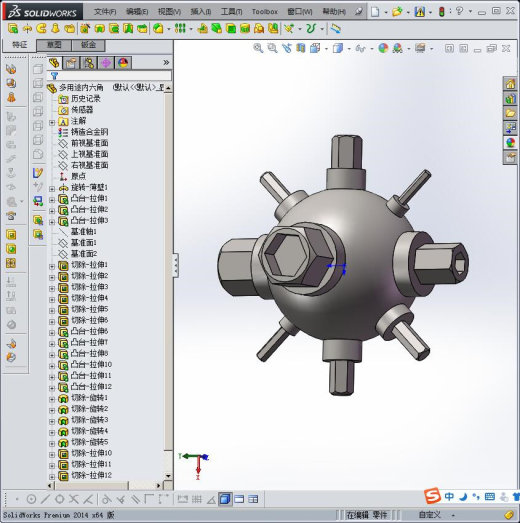Open the 工具(T) menu
The image size is (520, 523).
pos(231,12)
